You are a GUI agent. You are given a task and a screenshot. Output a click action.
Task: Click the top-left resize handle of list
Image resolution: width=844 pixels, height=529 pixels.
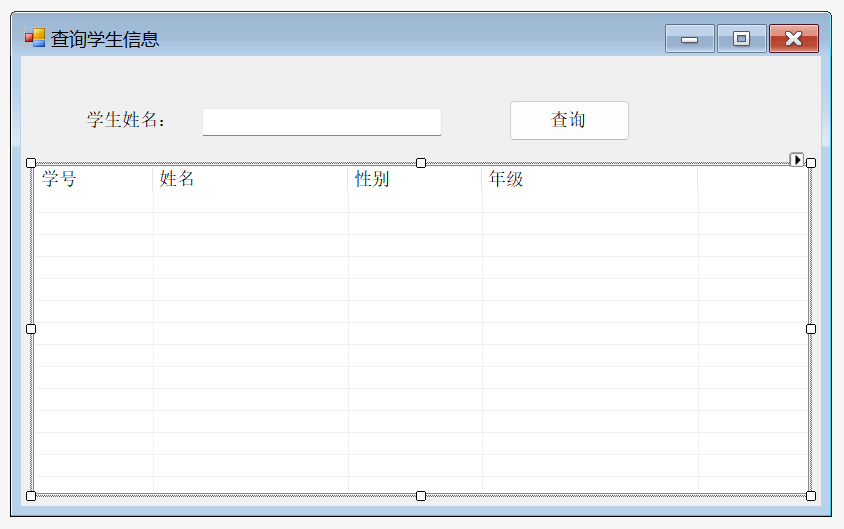point(31,163)
